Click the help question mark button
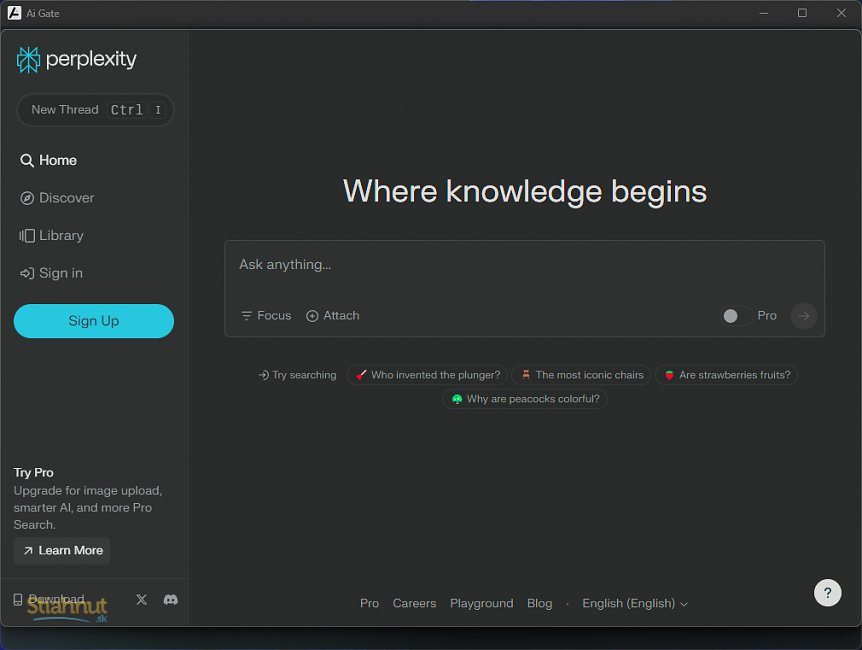This screenshot has width=862, height=650. pyautogui.click(x=827, y=593)
